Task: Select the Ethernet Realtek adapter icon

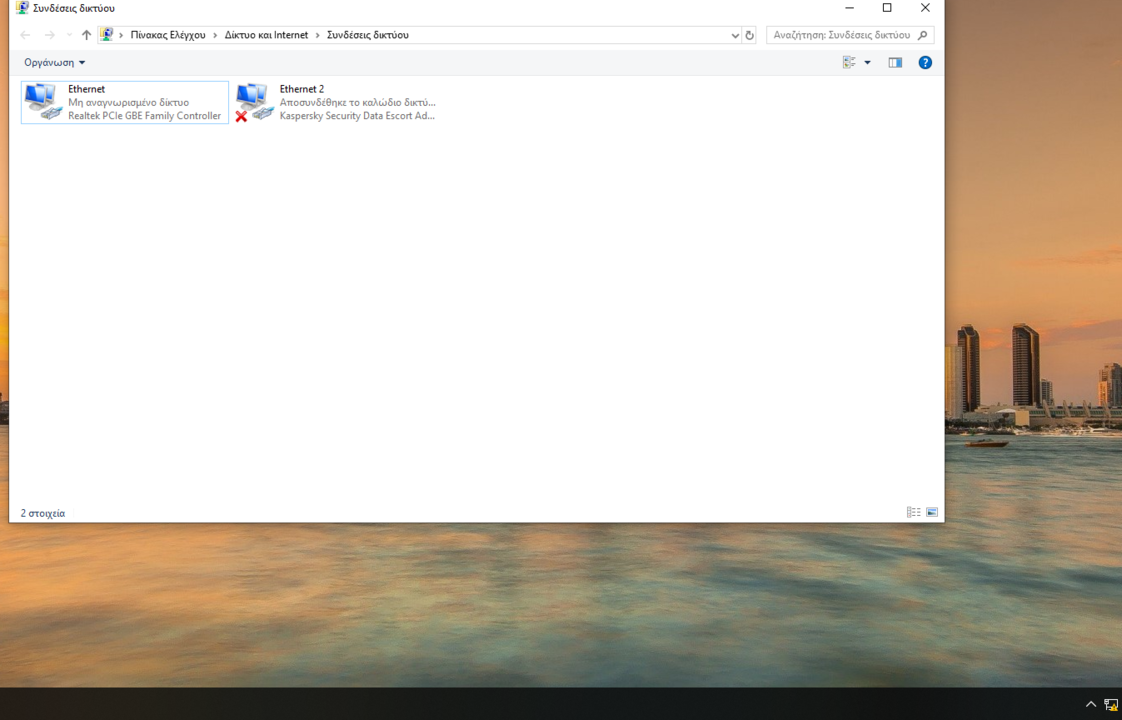Action: (43, 102)
